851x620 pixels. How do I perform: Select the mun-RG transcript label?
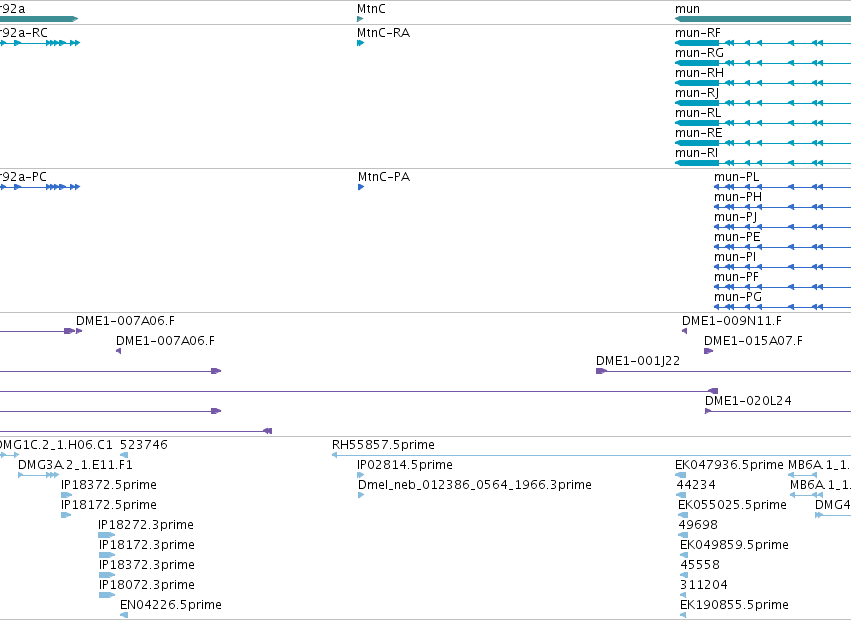tap(699, 53)
